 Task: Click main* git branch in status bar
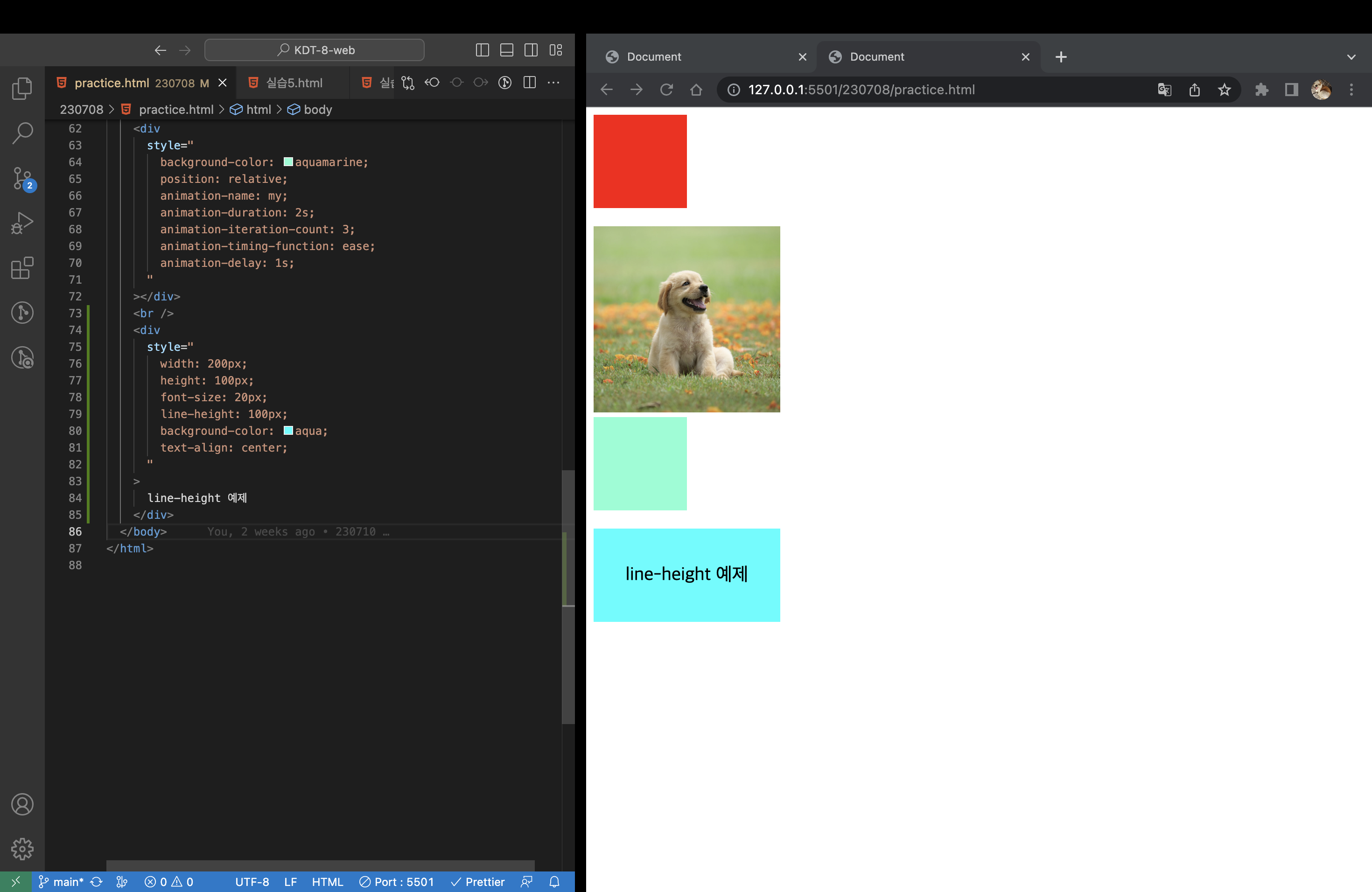point(61,882)
